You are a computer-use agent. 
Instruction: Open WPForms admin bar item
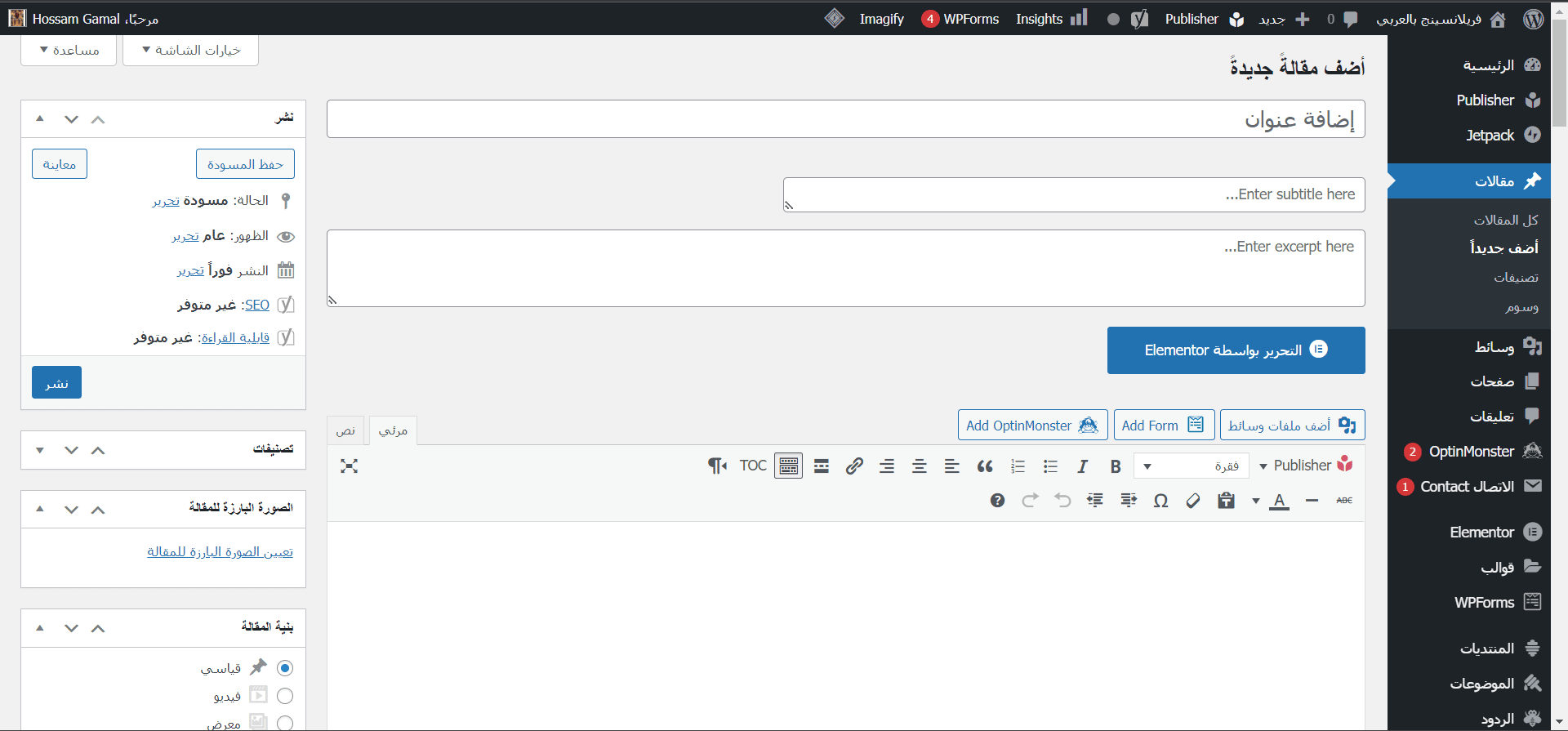click(960, 19)
